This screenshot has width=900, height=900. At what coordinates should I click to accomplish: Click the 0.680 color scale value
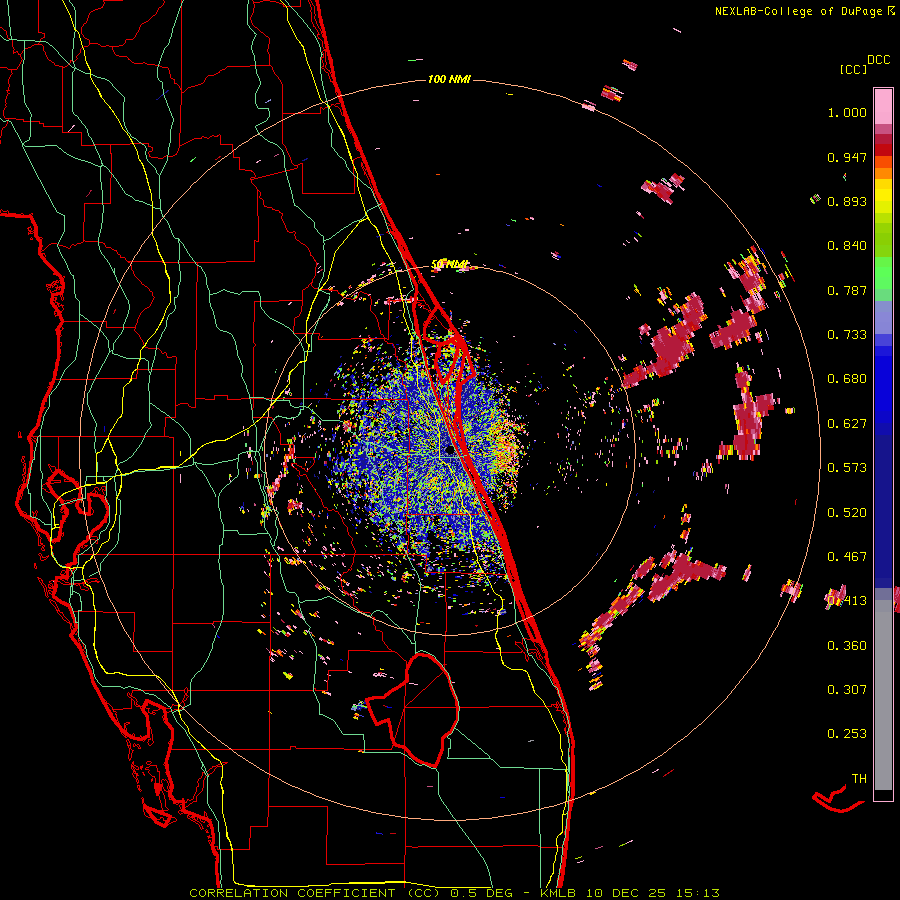(847, 379)
